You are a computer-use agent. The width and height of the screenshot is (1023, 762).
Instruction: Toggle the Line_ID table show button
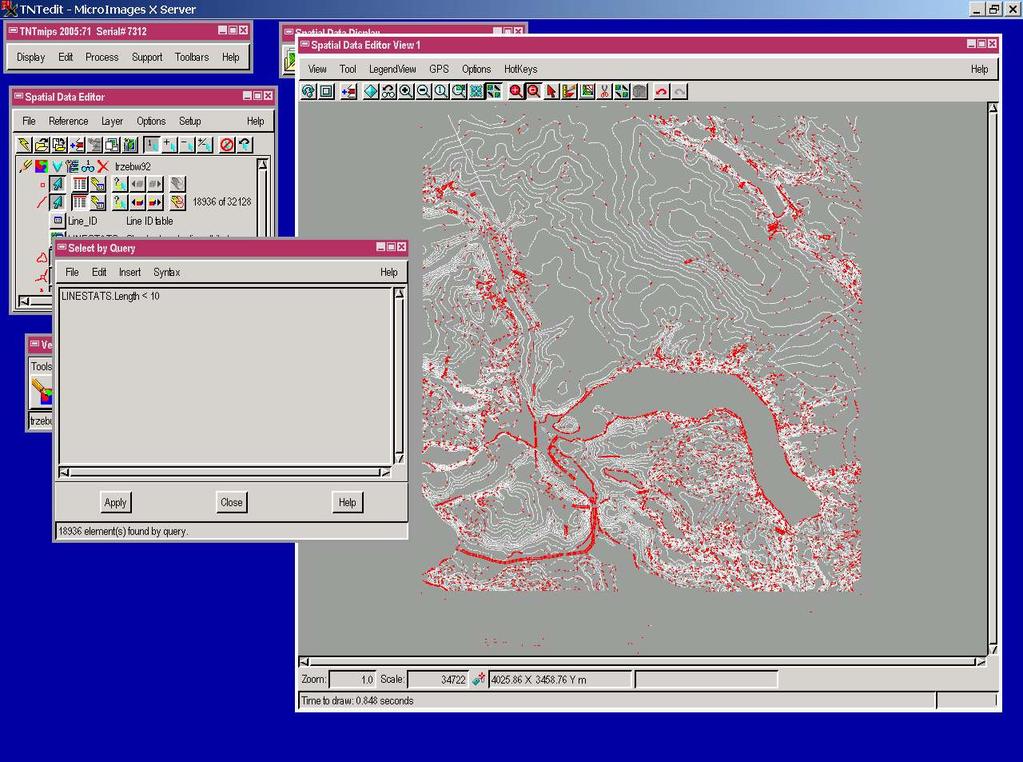click(58, 221)
